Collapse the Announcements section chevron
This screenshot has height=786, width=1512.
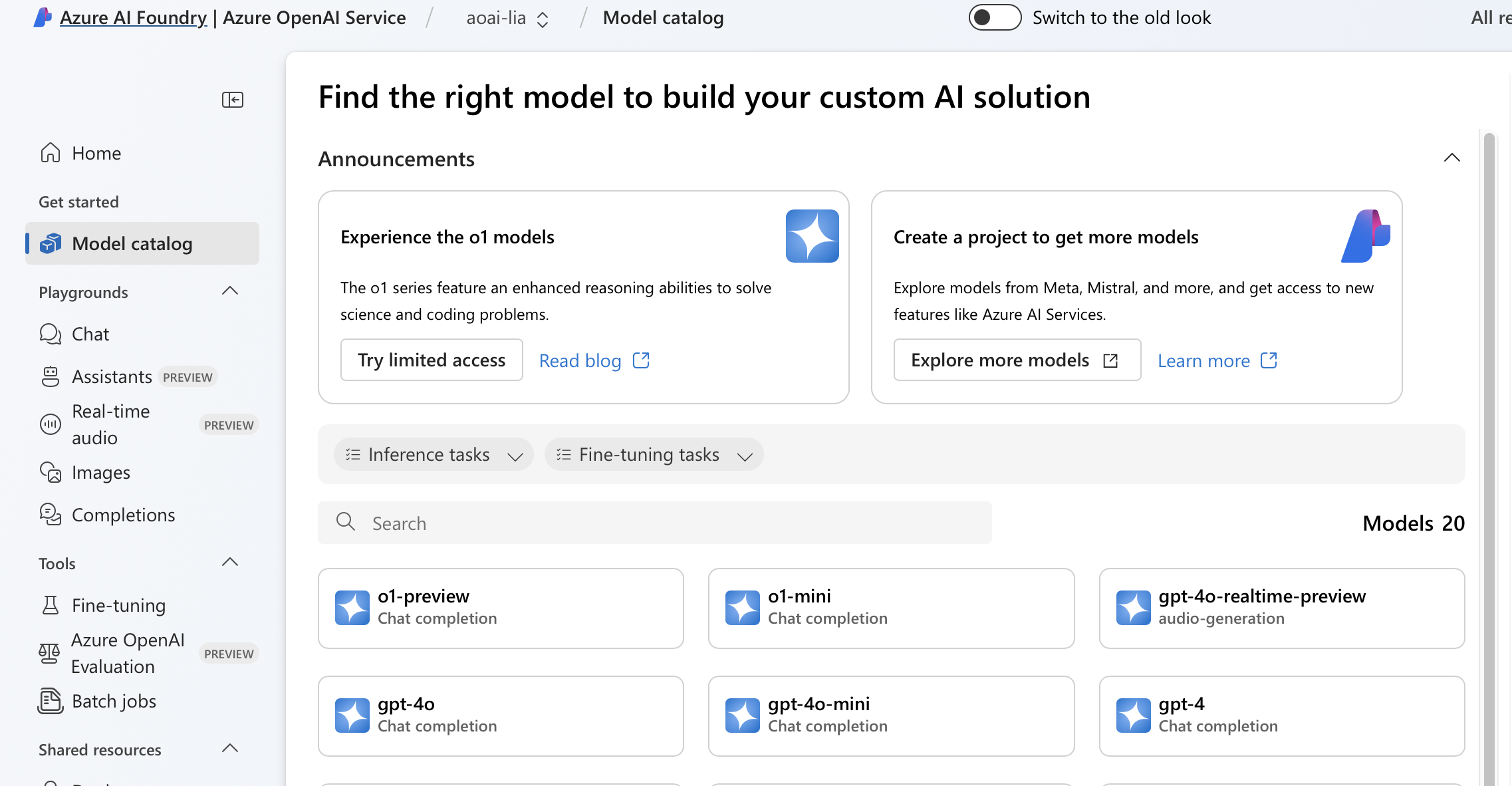coord(1451,158)
